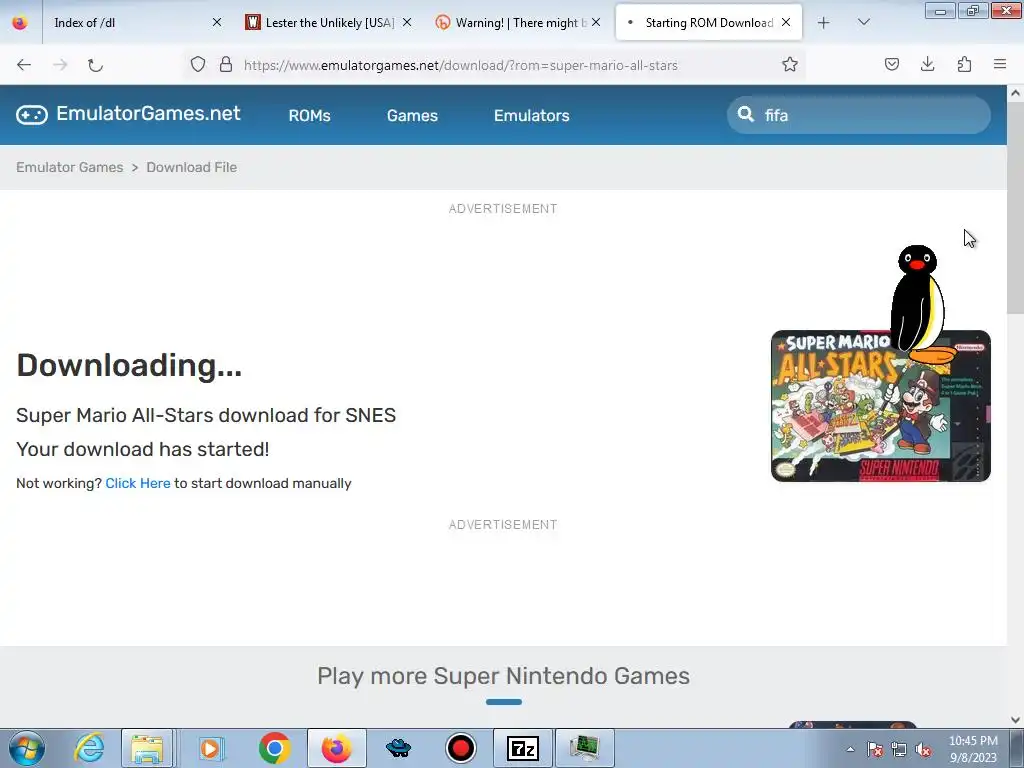Reload the current page

pyautogui.click(x=95, y=65)
